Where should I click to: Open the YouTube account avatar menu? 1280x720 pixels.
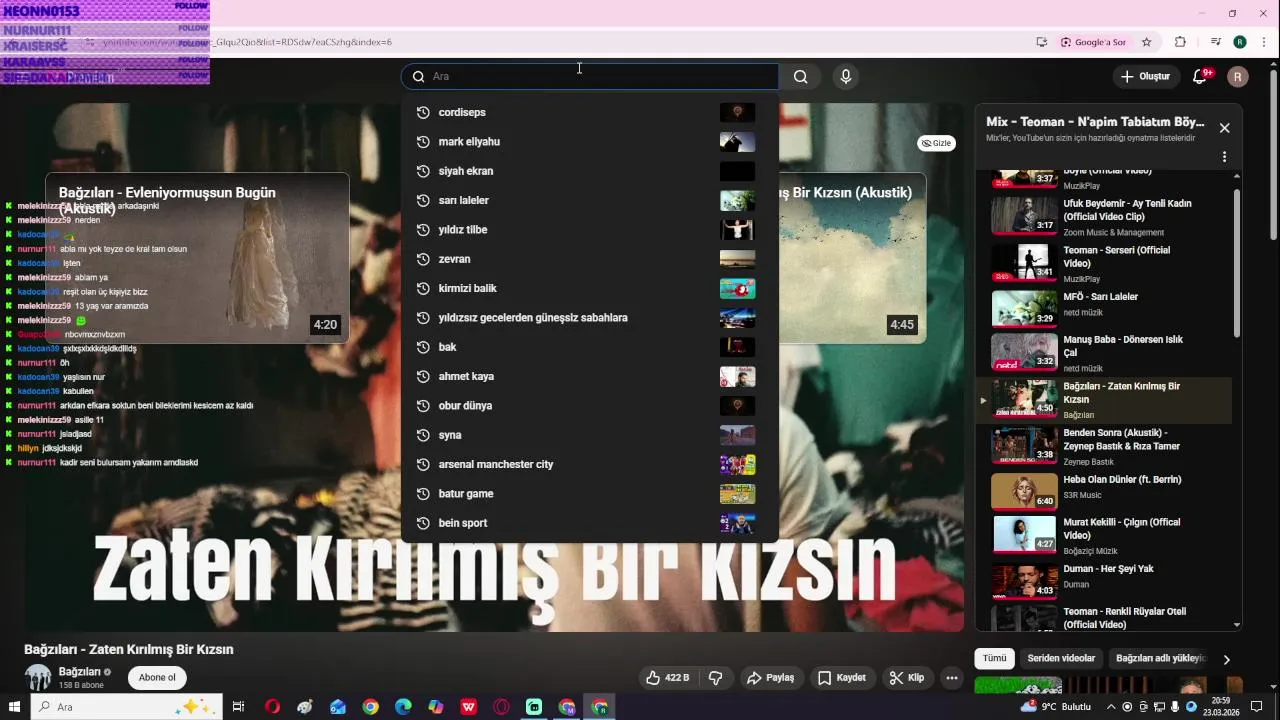(1238, 77)
